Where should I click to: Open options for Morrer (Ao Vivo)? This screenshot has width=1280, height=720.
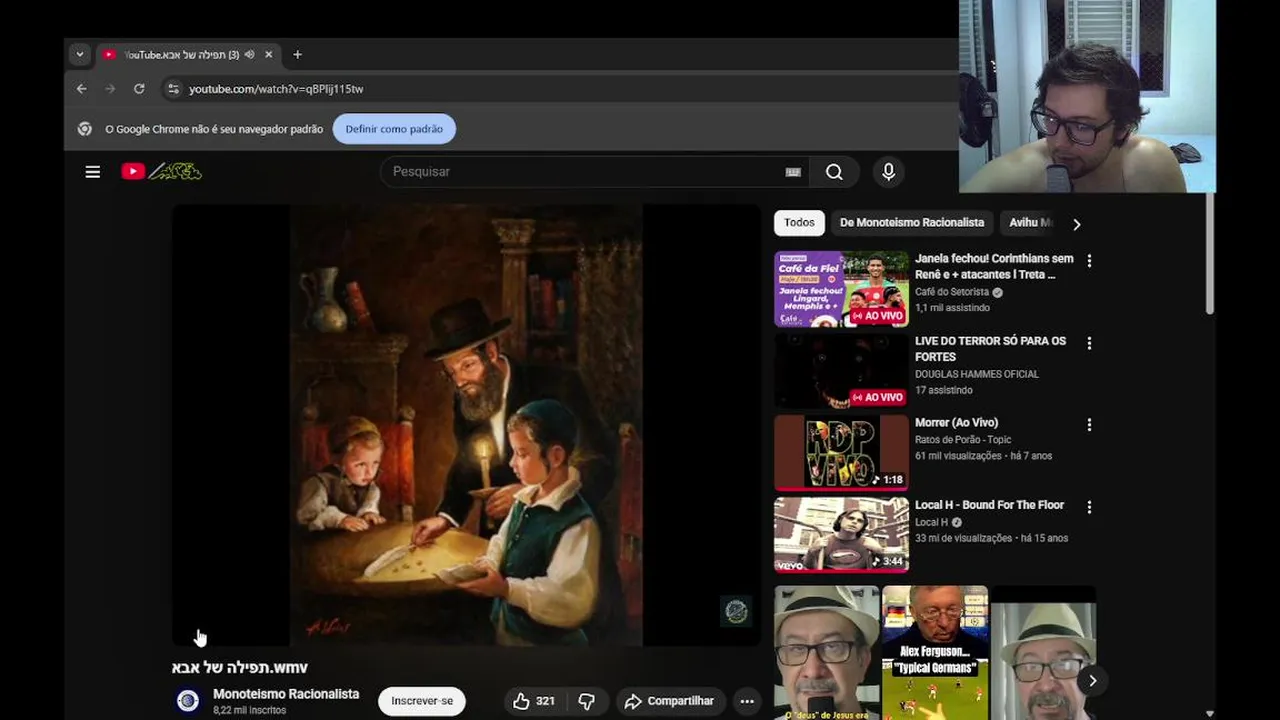(x=1089, y=425)
